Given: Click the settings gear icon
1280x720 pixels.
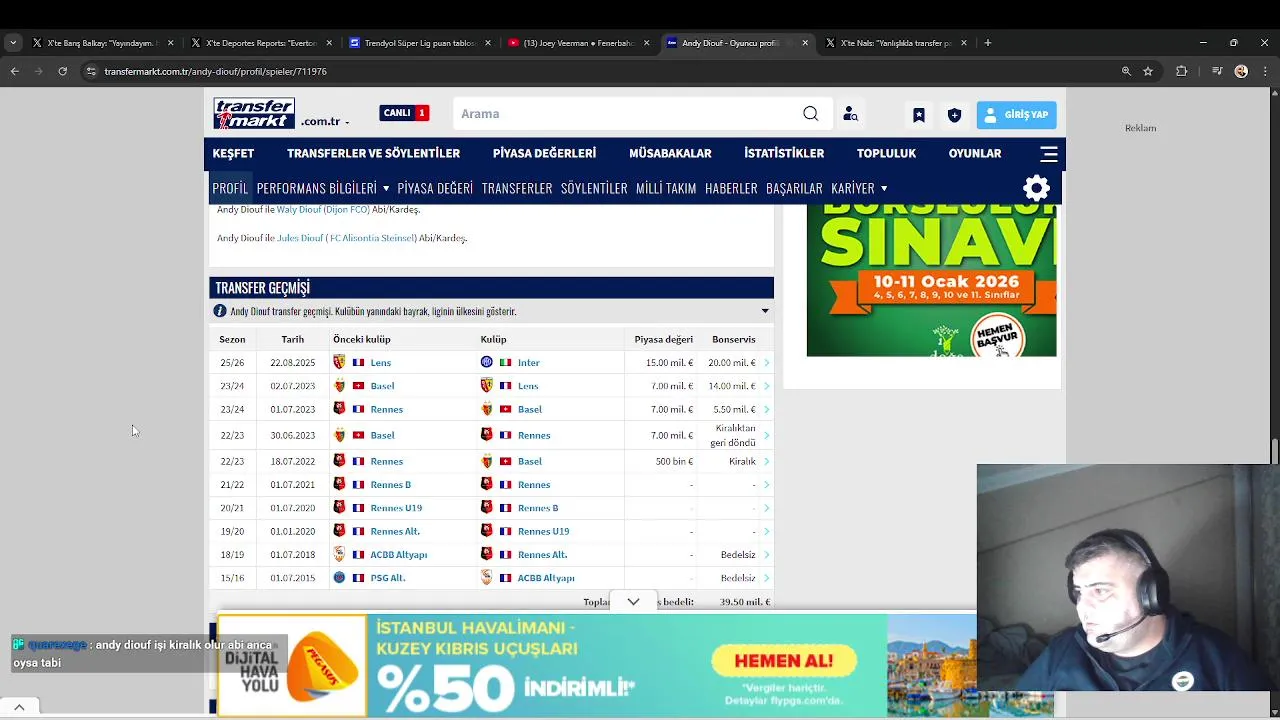Looking at the screenshot, I should point(1037,188).
